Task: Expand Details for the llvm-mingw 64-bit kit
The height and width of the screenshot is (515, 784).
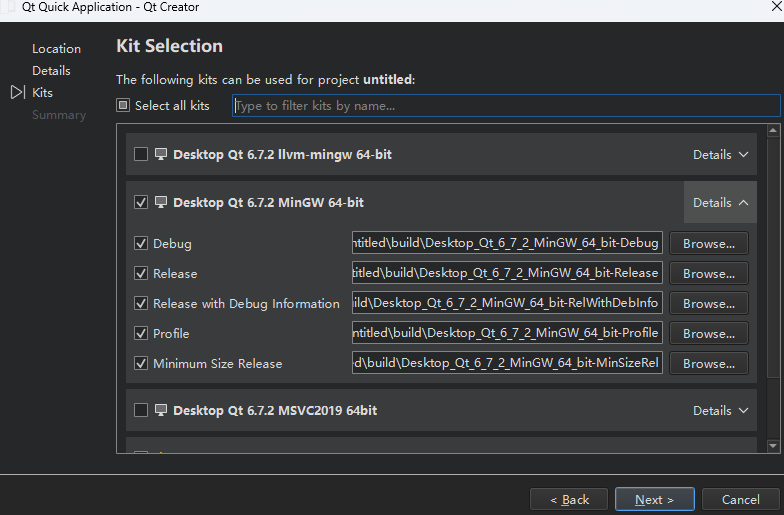Action: pos(720,154)
